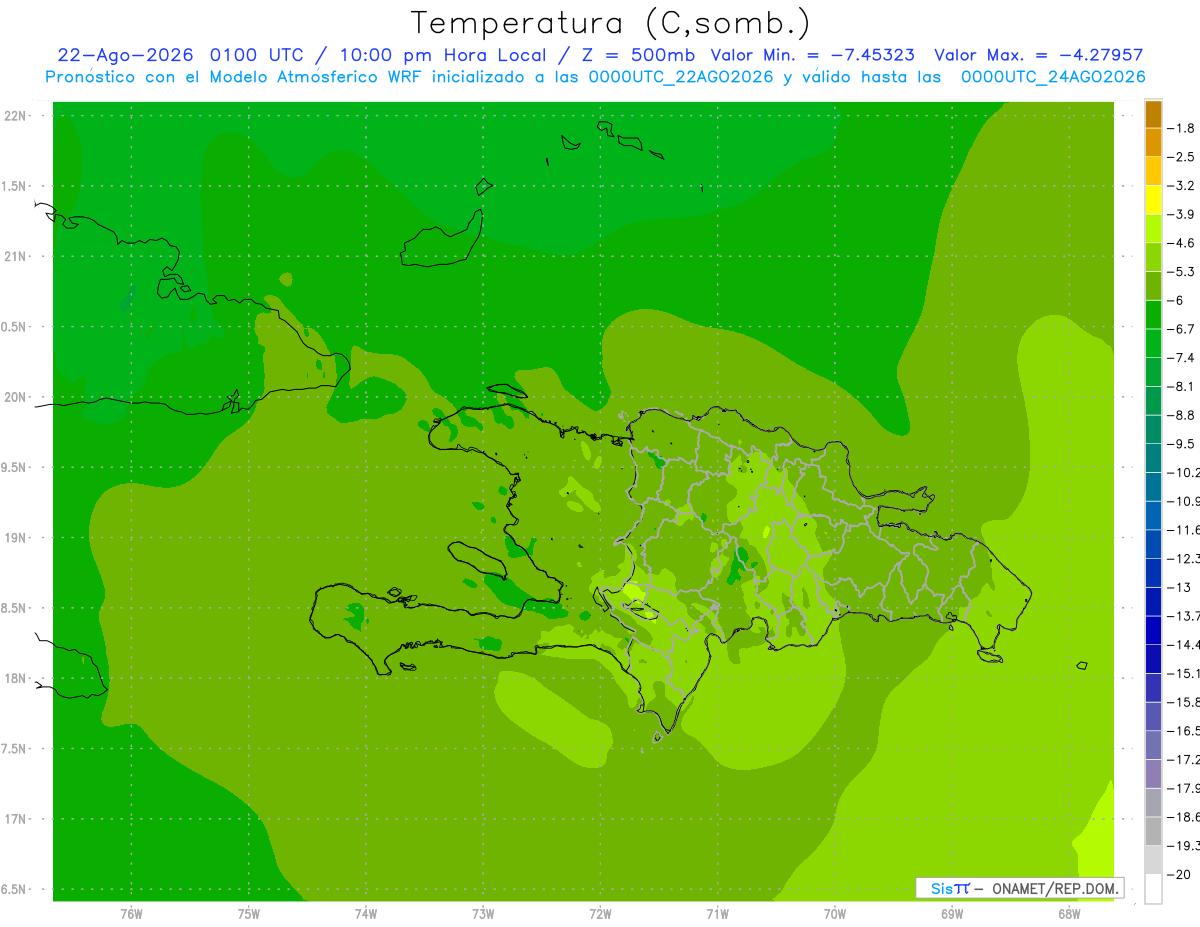Click the '22N' latitude label

(x=15, y=116)
